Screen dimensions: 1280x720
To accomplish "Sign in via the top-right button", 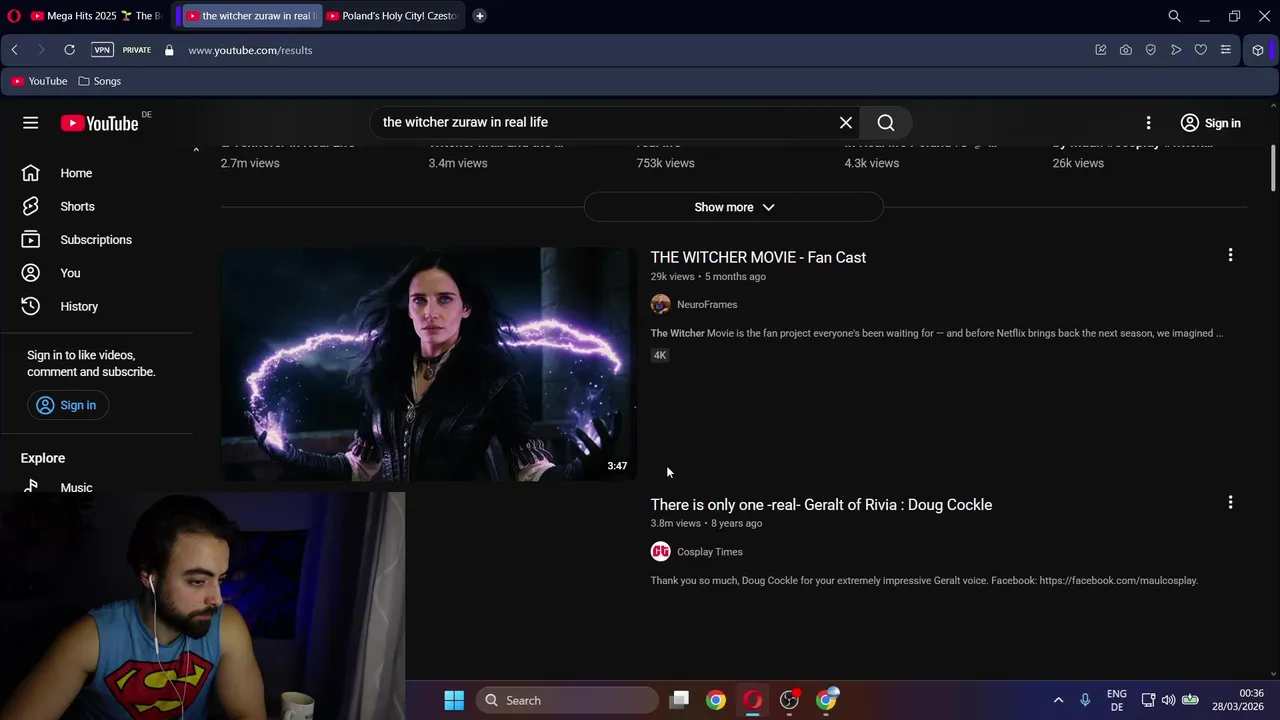I will coord(1210,123).
